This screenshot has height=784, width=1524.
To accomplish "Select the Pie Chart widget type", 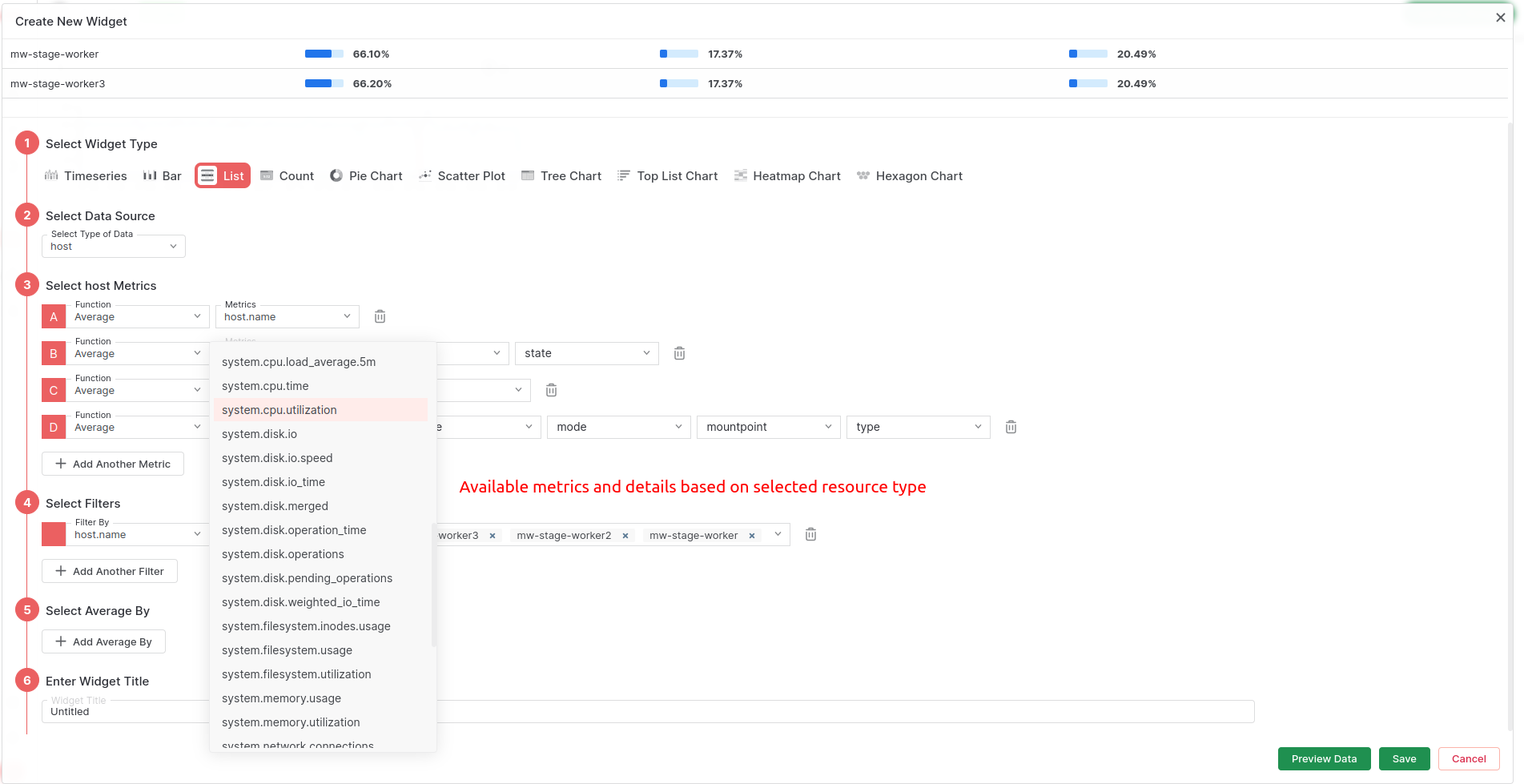I will pyautogui.click(x=366, y=176).
